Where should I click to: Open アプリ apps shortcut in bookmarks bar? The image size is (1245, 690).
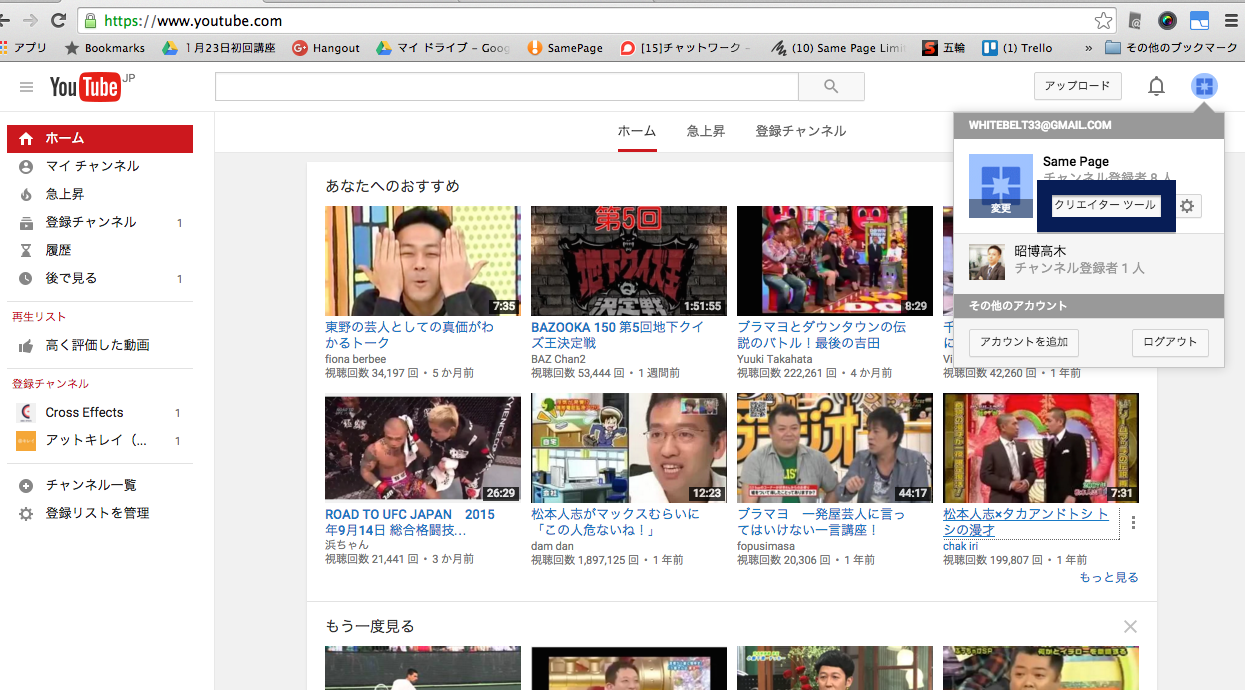(24, 48)
